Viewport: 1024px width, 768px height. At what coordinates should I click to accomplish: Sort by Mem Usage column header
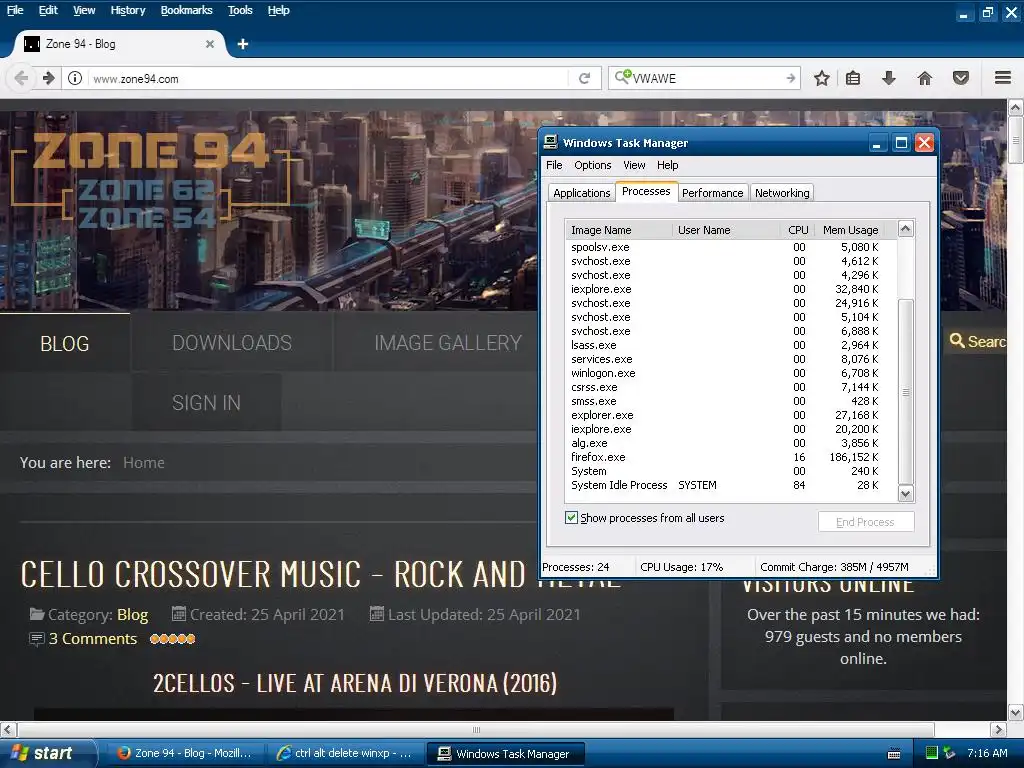pos(850,230)
